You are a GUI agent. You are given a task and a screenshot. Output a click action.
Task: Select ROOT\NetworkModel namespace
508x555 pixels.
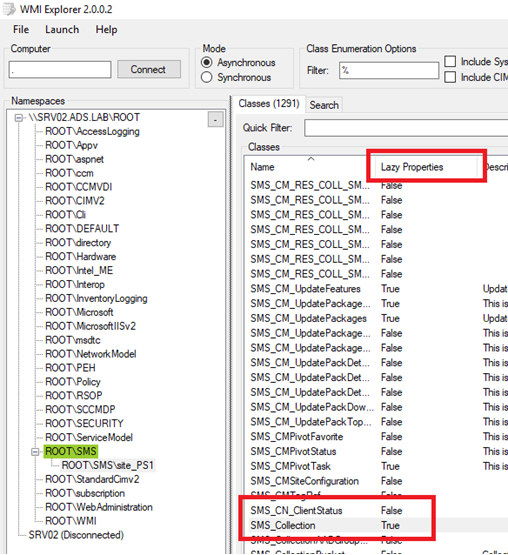[x=91, y=354]
